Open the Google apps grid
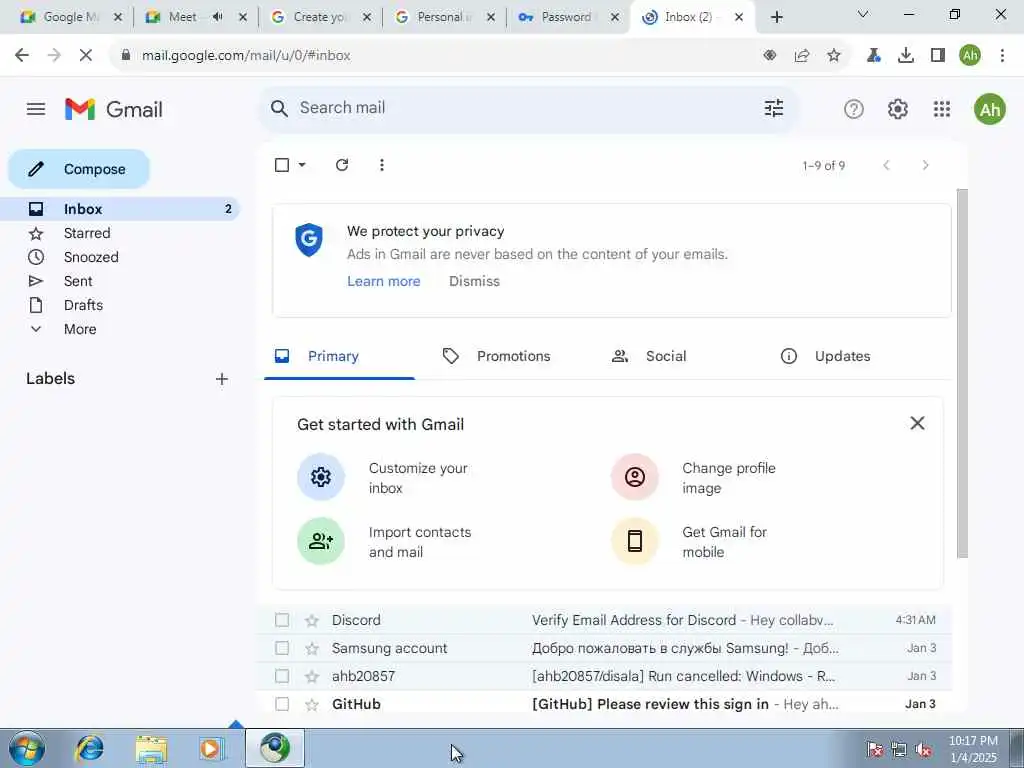 [x=942, y=109]
